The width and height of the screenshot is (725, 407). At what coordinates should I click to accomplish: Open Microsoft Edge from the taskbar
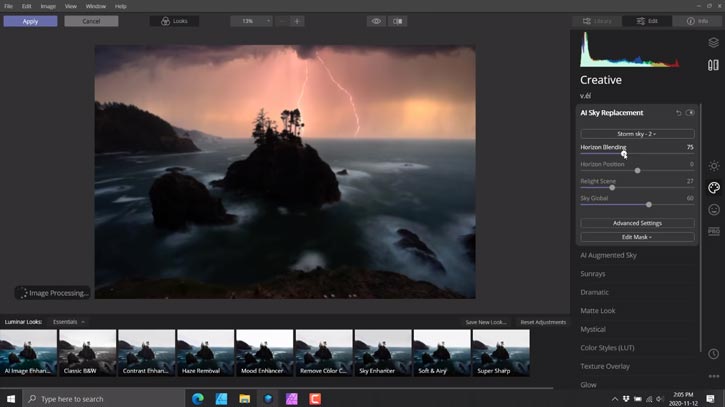(x=198, y=399)
